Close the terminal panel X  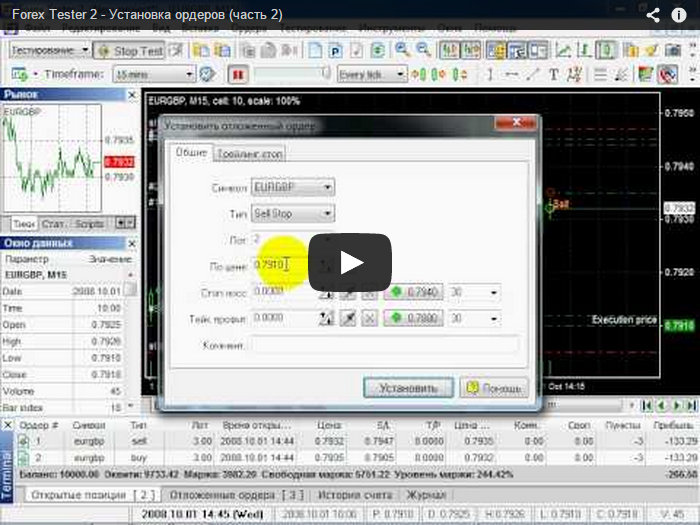point(7,425)
